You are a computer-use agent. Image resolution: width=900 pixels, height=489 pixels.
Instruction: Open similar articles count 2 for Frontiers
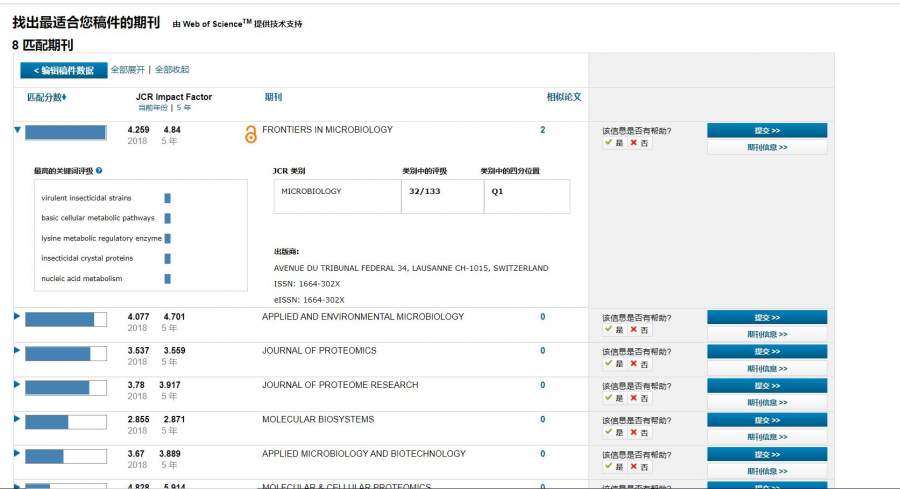point(543,130)
